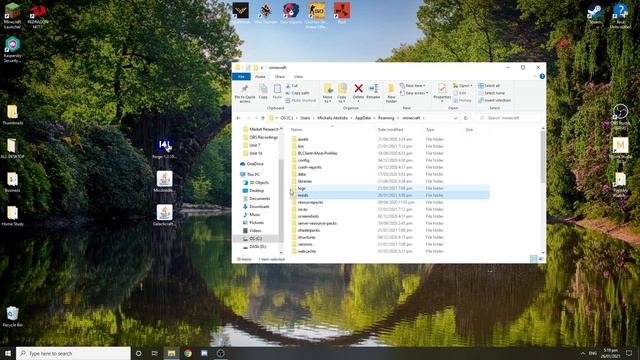The image size is (640, 360).
Task: Click Select none in ribbon
Action: [x=492, y=93]
